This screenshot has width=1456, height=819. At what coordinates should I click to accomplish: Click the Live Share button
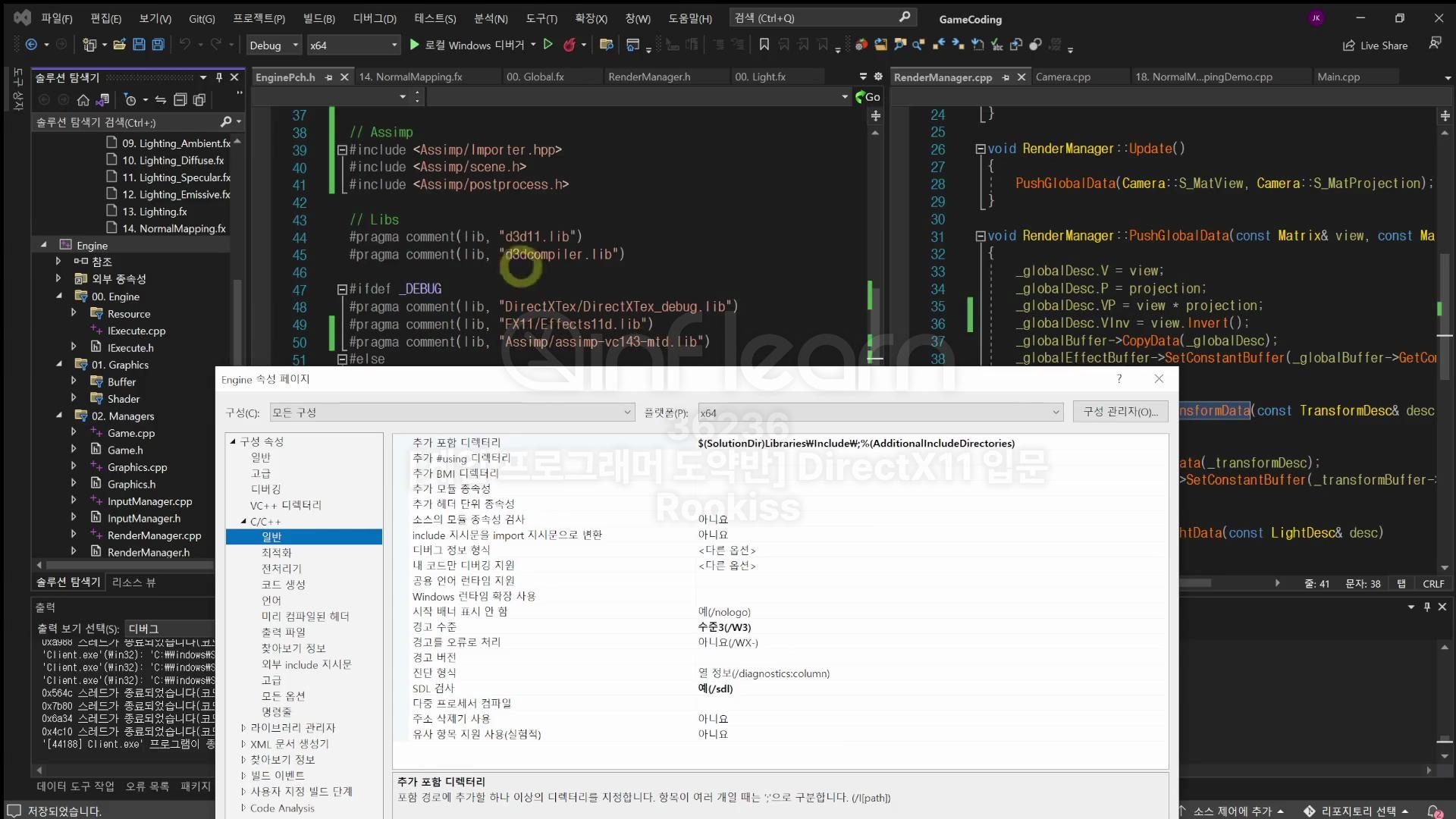point(1375,45)
